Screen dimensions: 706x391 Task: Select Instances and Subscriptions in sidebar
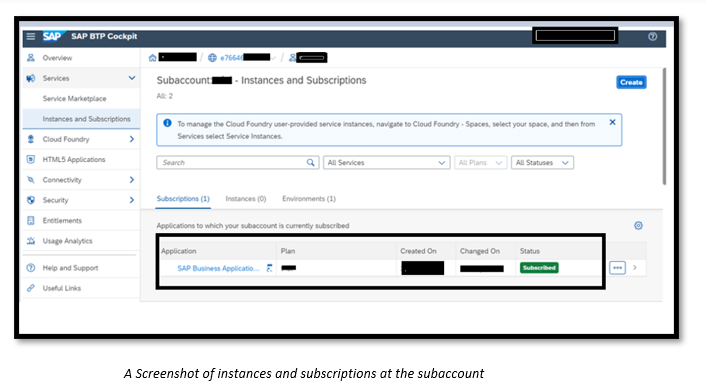click(x=86, y=119)
